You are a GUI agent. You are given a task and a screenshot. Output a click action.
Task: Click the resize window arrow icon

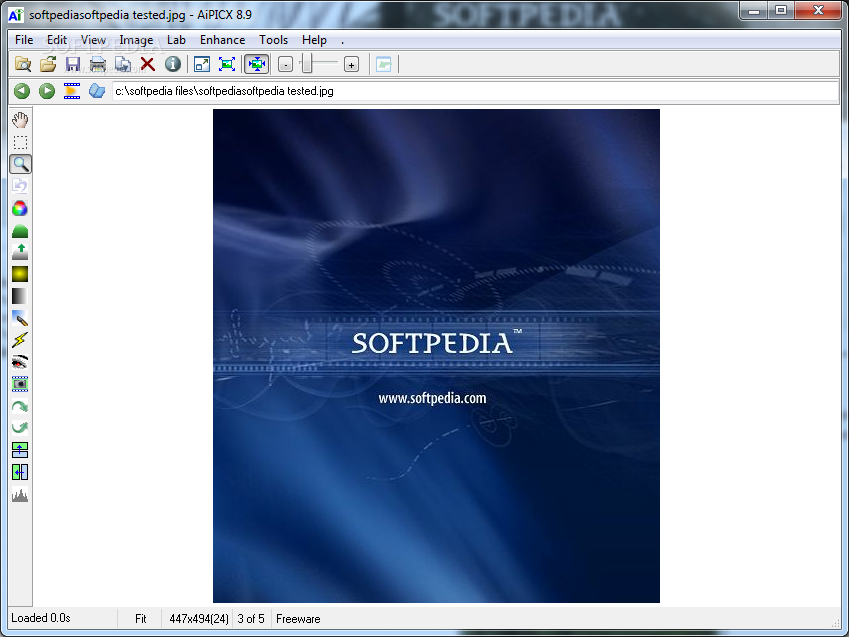coord(202,64)
